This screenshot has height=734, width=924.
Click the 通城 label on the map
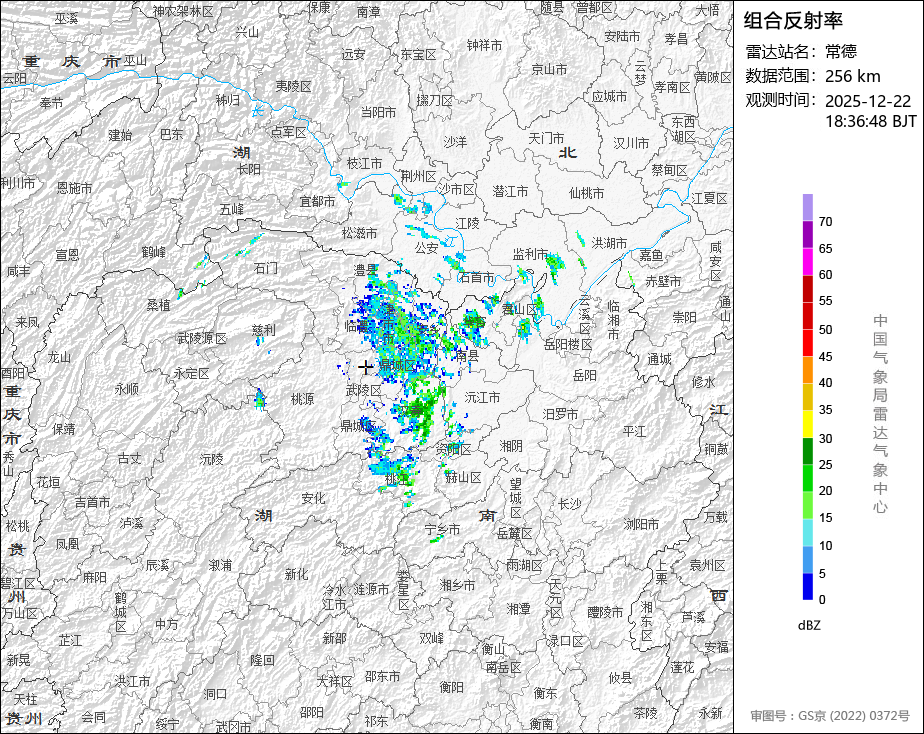pyautogui.click(x=659, y=359)
